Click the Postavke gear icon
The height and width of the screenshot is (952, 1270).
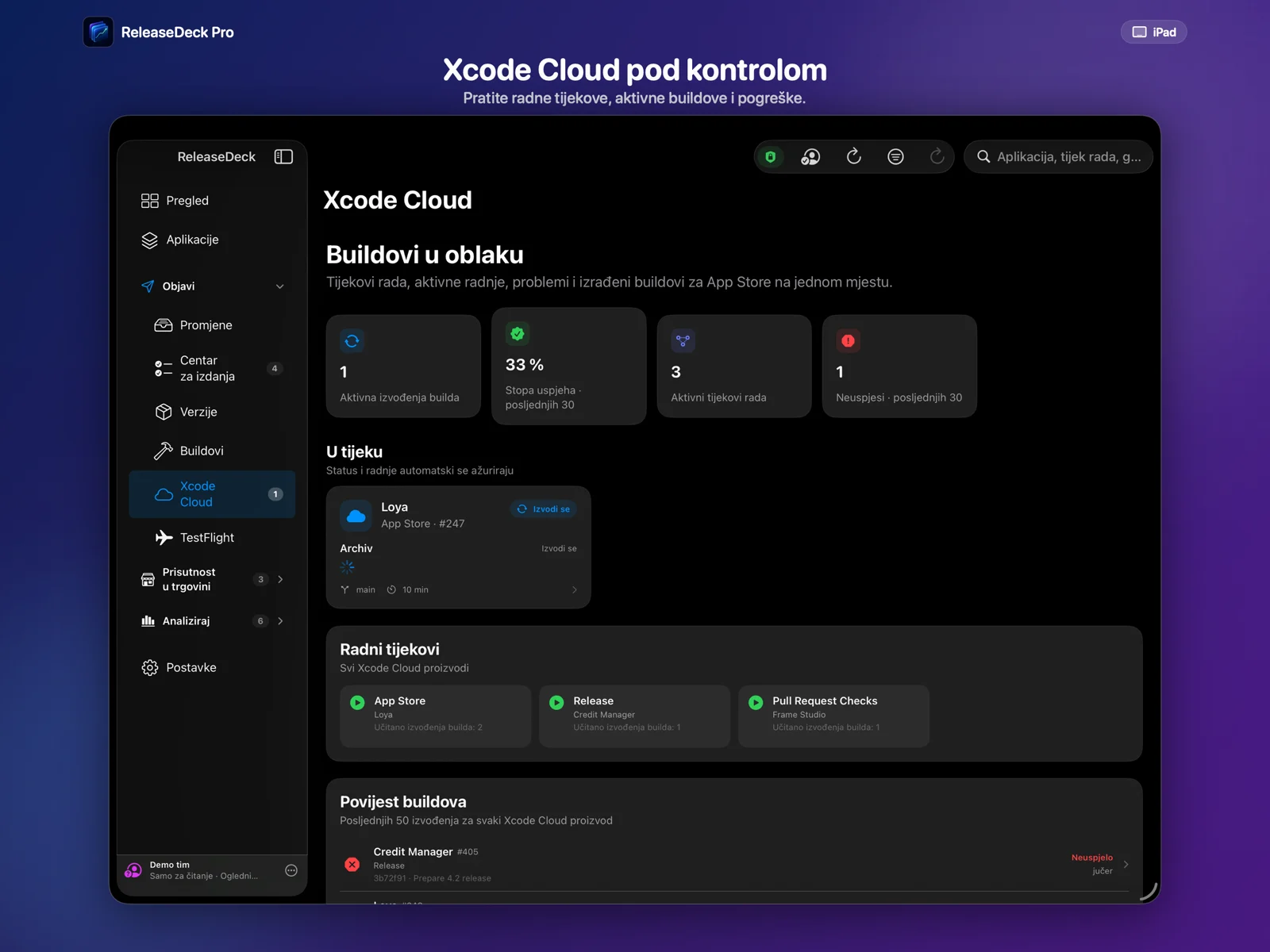coord(149,667)
